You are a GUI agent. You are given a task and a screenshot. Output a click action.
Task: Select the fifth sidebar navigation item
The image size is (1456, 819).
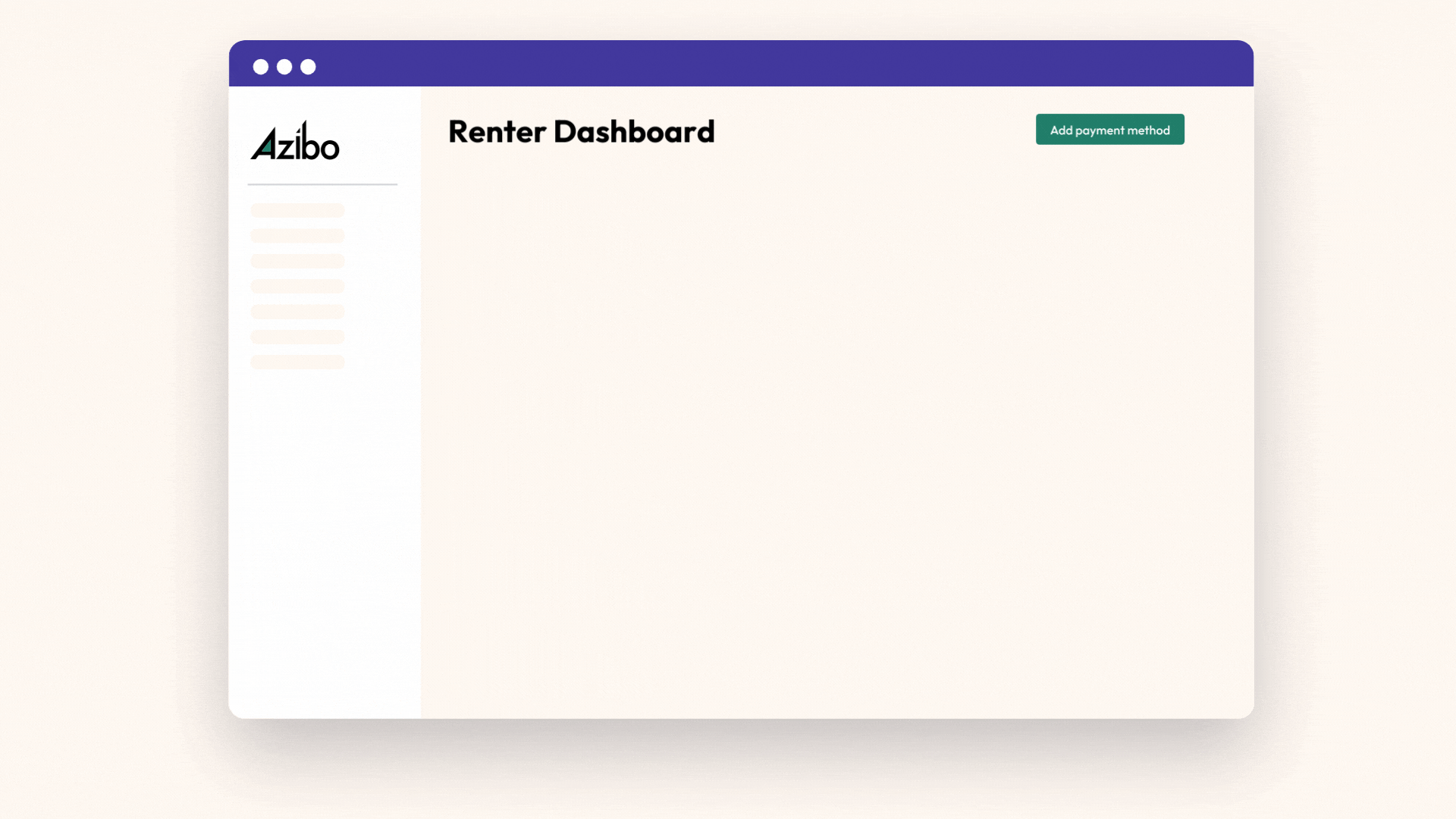click(x=296, y=312)
